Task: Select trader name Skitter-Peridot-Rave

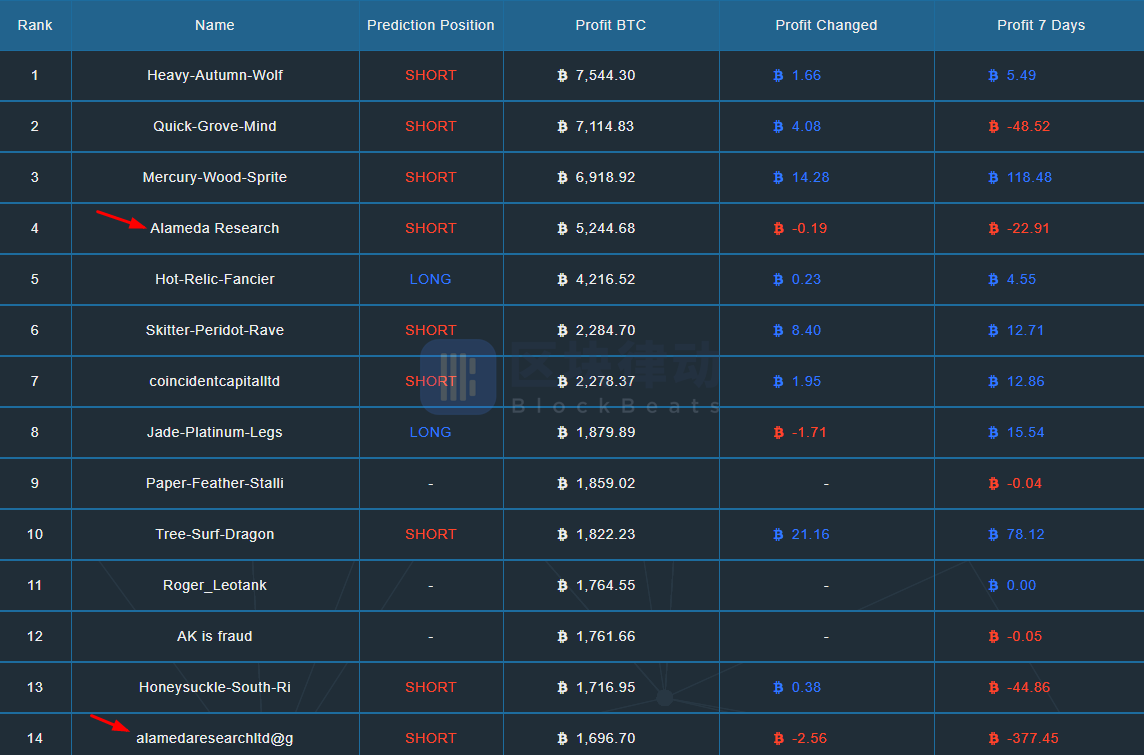Action: point(214,330)
